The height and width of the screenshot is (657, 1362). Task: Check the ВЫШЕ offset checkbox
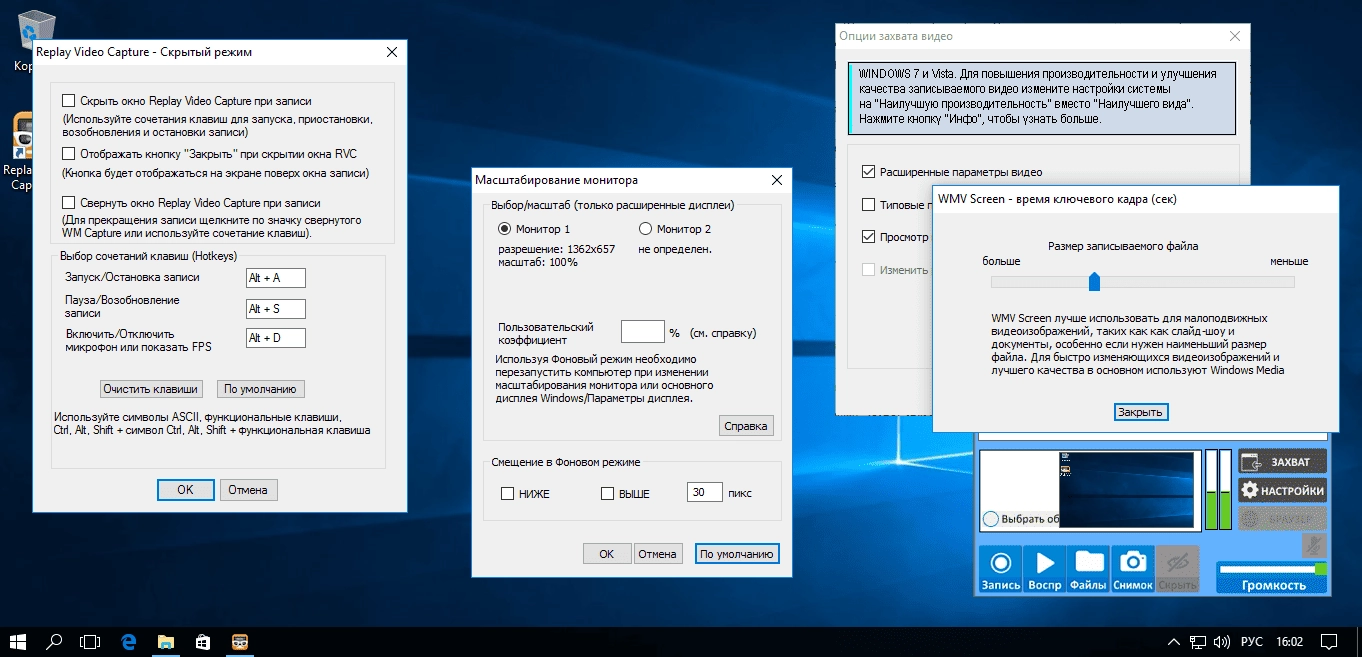coord(607,493)
